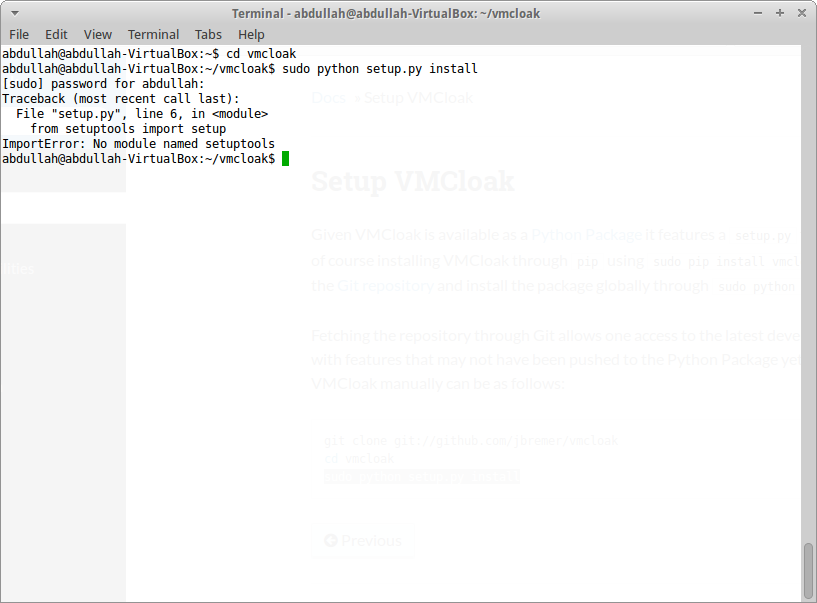Click the window title 'Terminal - abdullah@abdullah-VirtualBox: ~/vmcloak'

386,14
